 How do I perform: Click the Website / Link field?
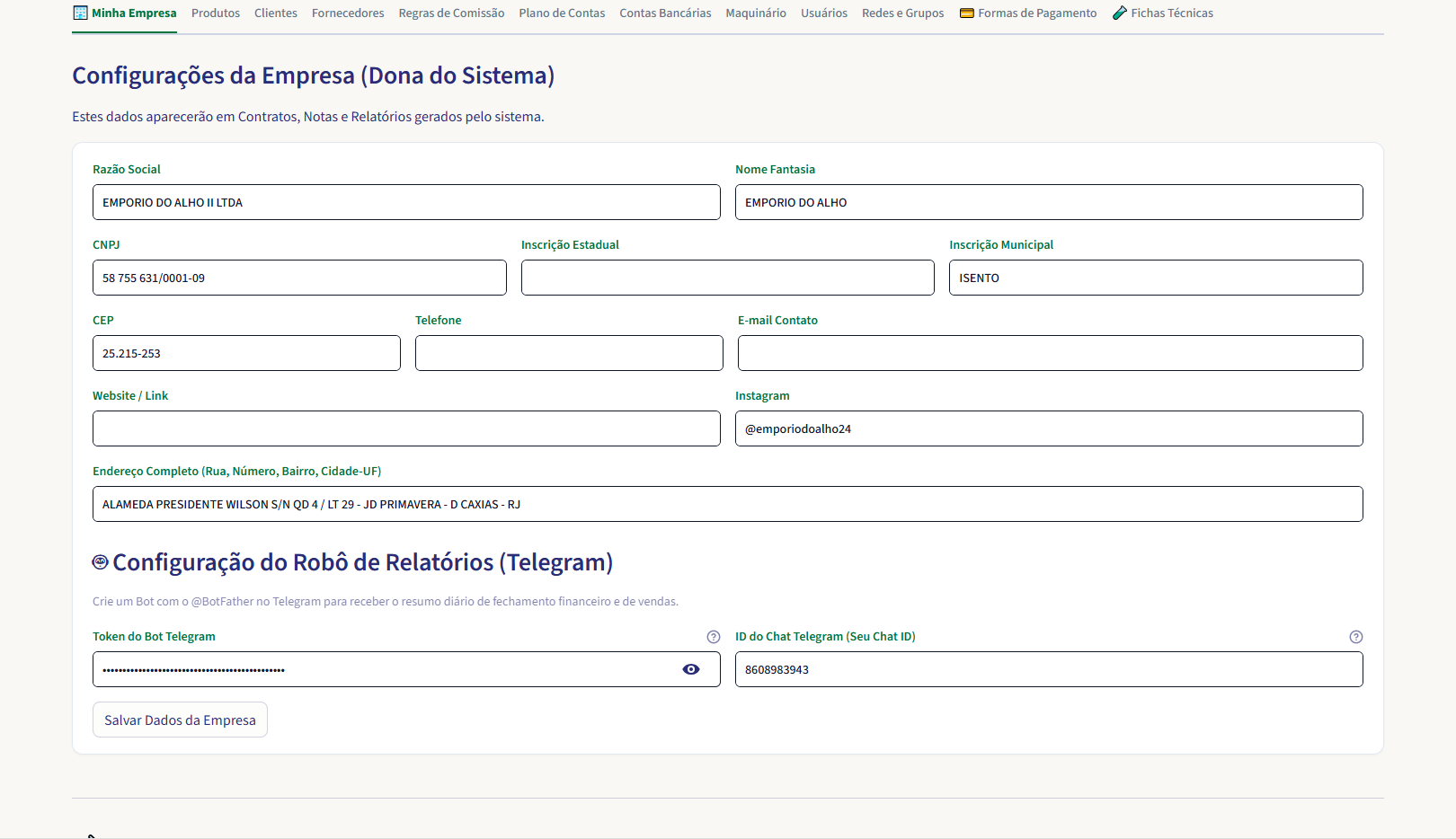coord(406,428)
